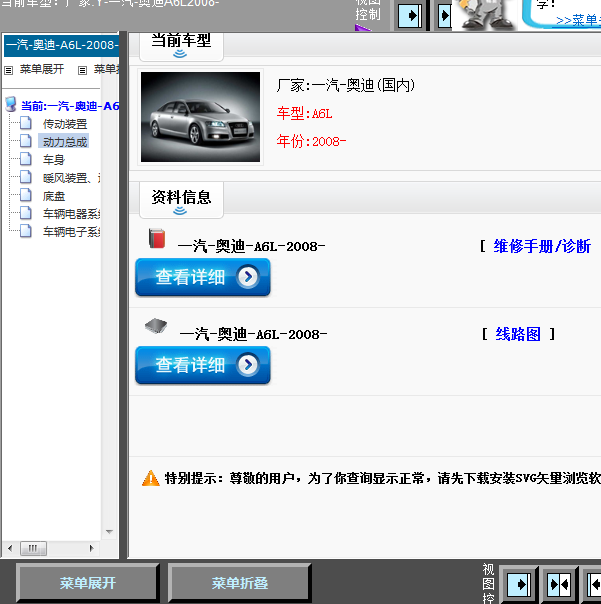
Task: Click the purple triangle under 控制
Action: click(x=362, y=28)
